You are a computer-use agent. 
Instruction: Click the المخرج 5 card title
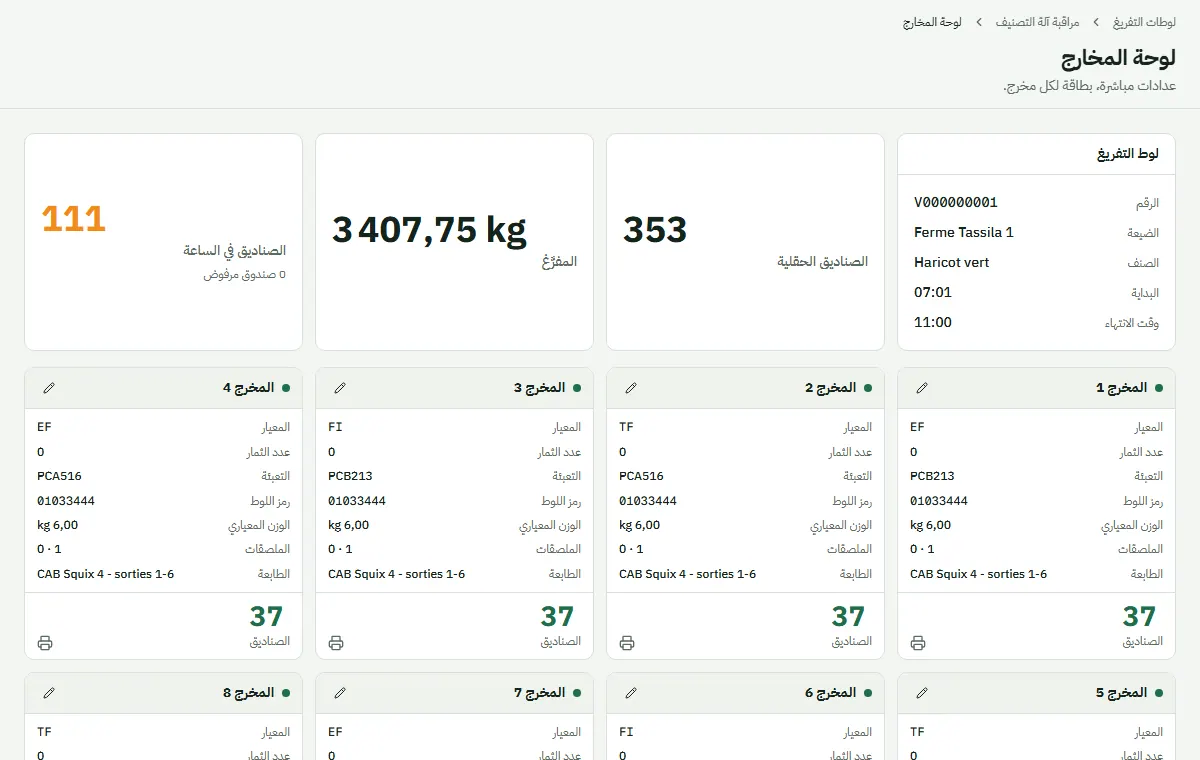tap(1122, 693)
